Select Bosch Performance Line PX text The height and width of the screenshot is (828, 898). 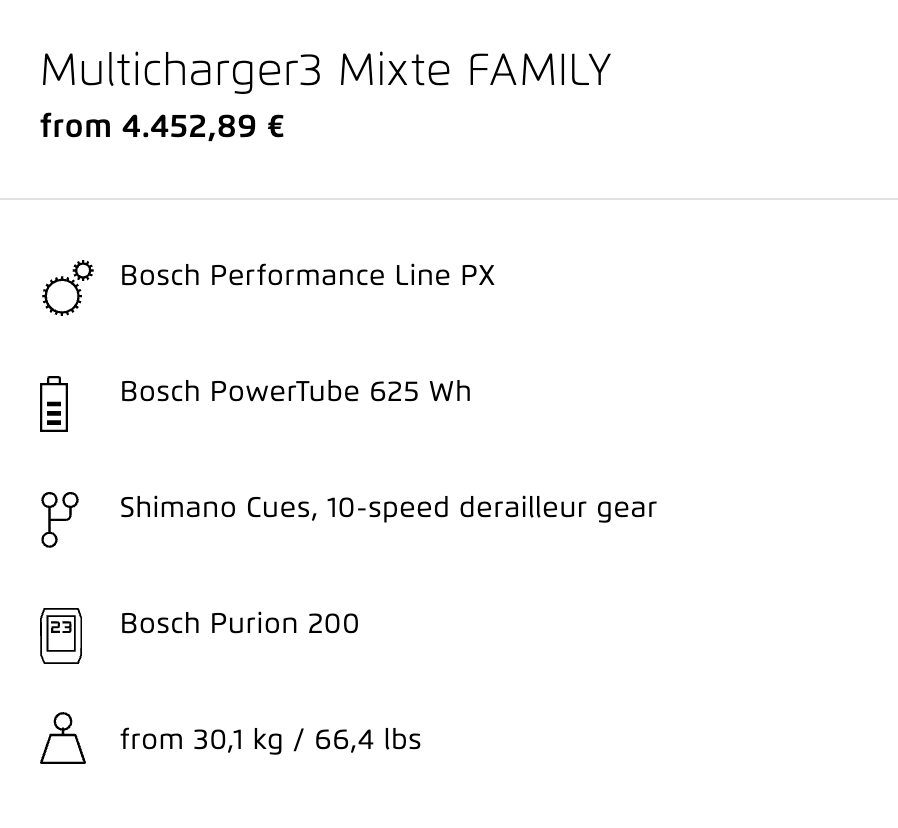[307, 275]
